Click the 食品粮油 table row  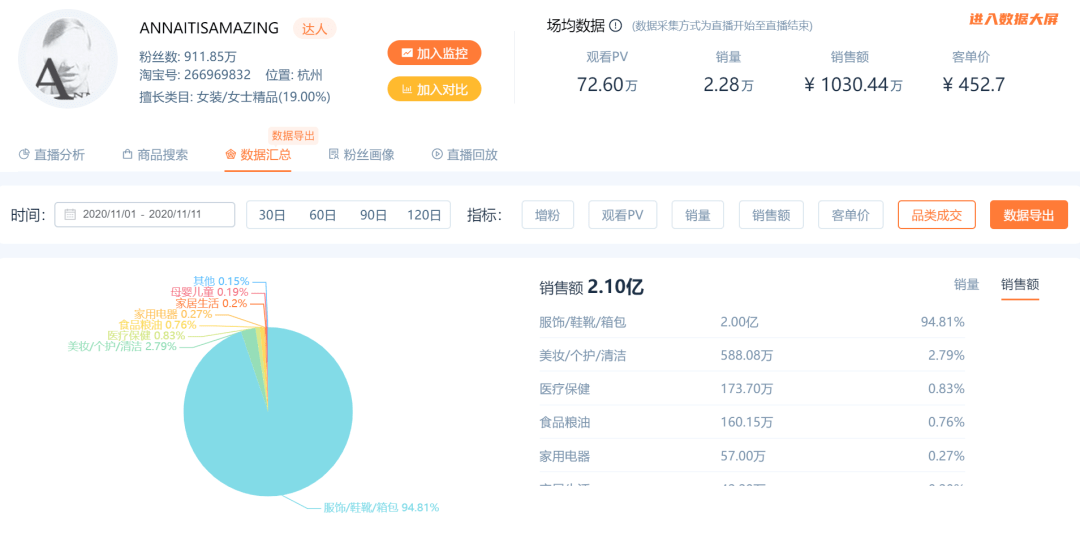pyautogui.click(x=751, y=422)
